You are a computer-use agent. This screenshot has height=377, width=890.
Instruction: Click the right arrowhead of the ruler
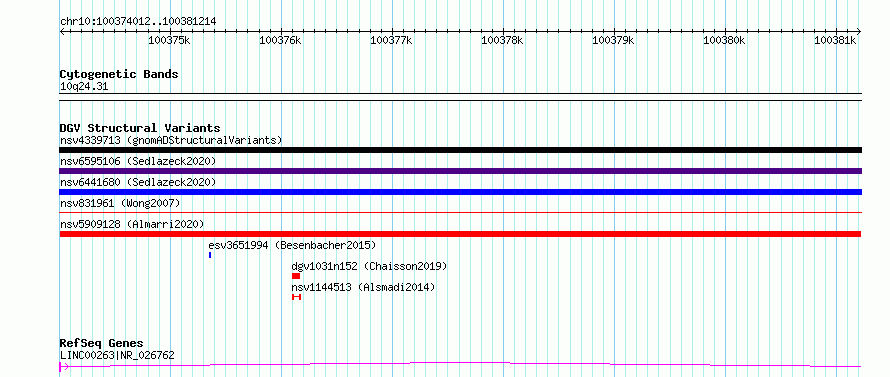[x=859, y=31]
